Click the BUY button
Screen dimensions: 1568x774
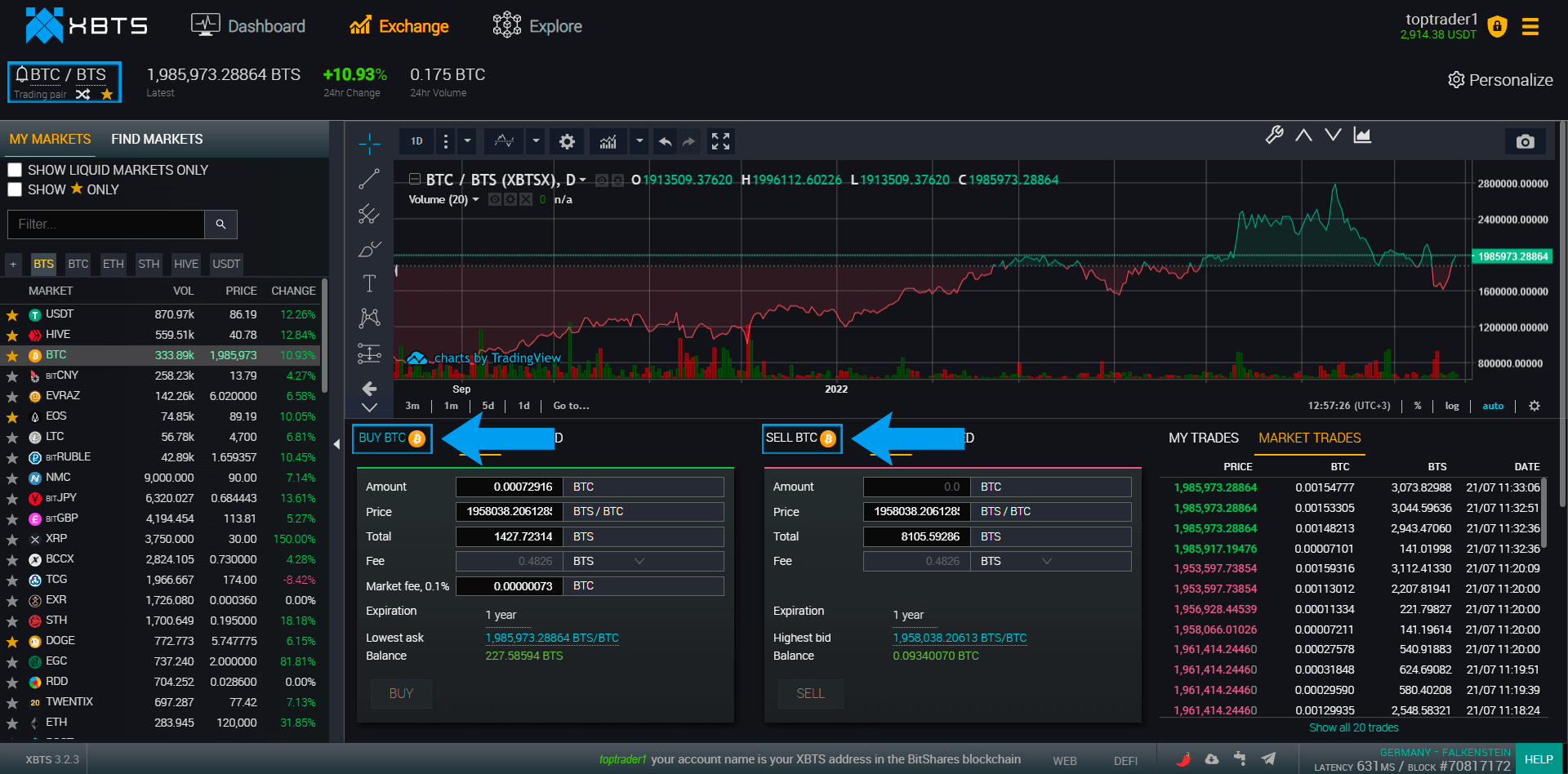tap(401, 693)
